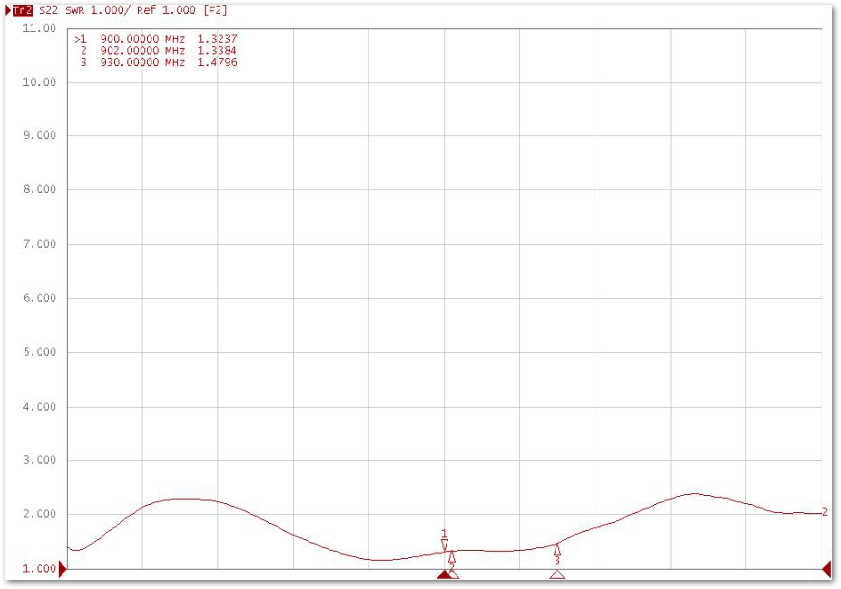841x589 pixels.
Task: Select marker 1 arrow on the trace
Action: click(x=445, y=543)
